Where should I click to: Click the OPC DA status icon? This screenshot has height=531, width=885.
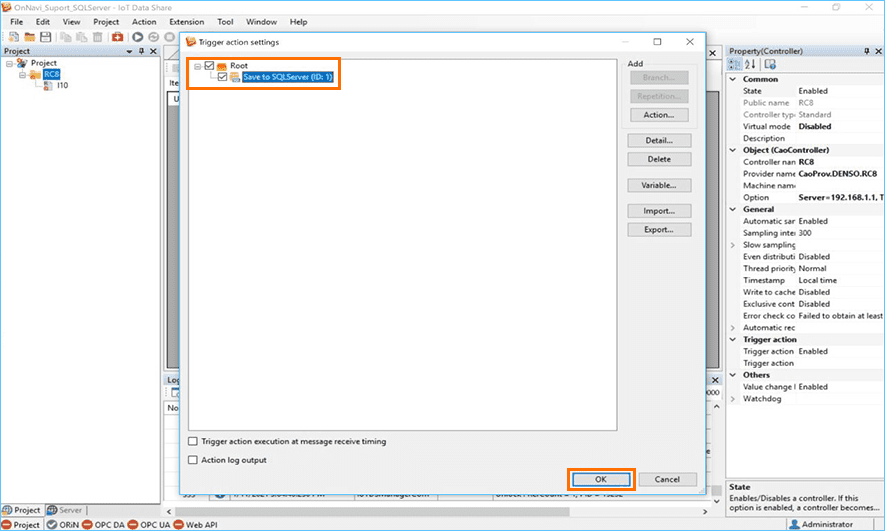[87, 525]
